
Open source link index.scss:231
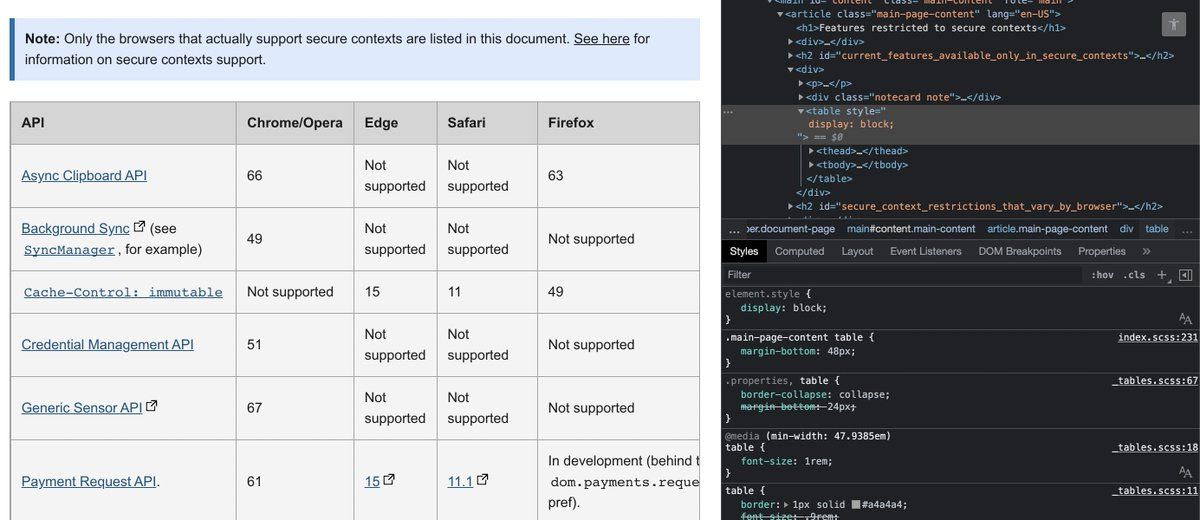pos(1157,337)
